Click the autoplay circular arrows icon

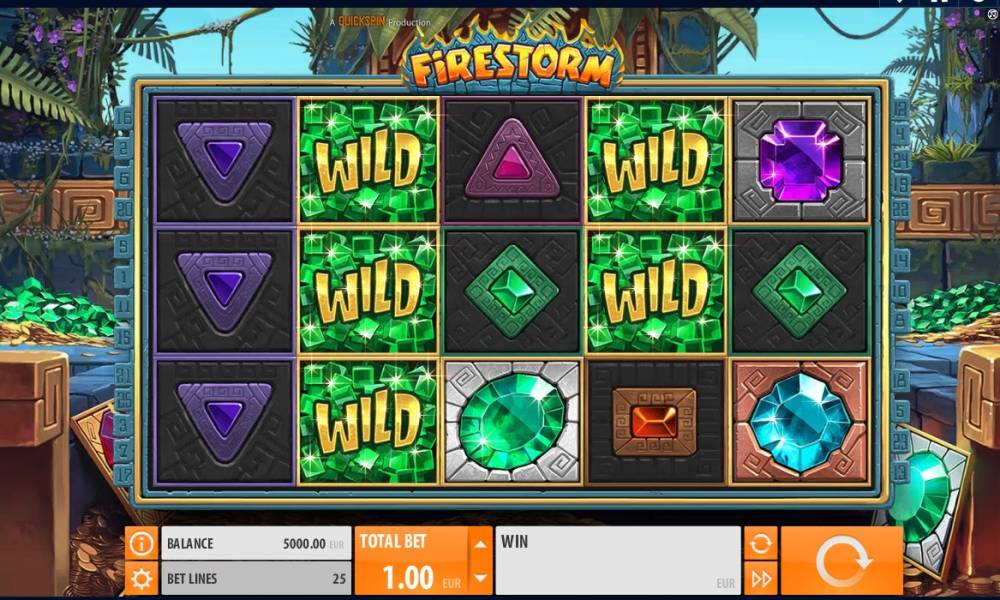click(760, 543)
